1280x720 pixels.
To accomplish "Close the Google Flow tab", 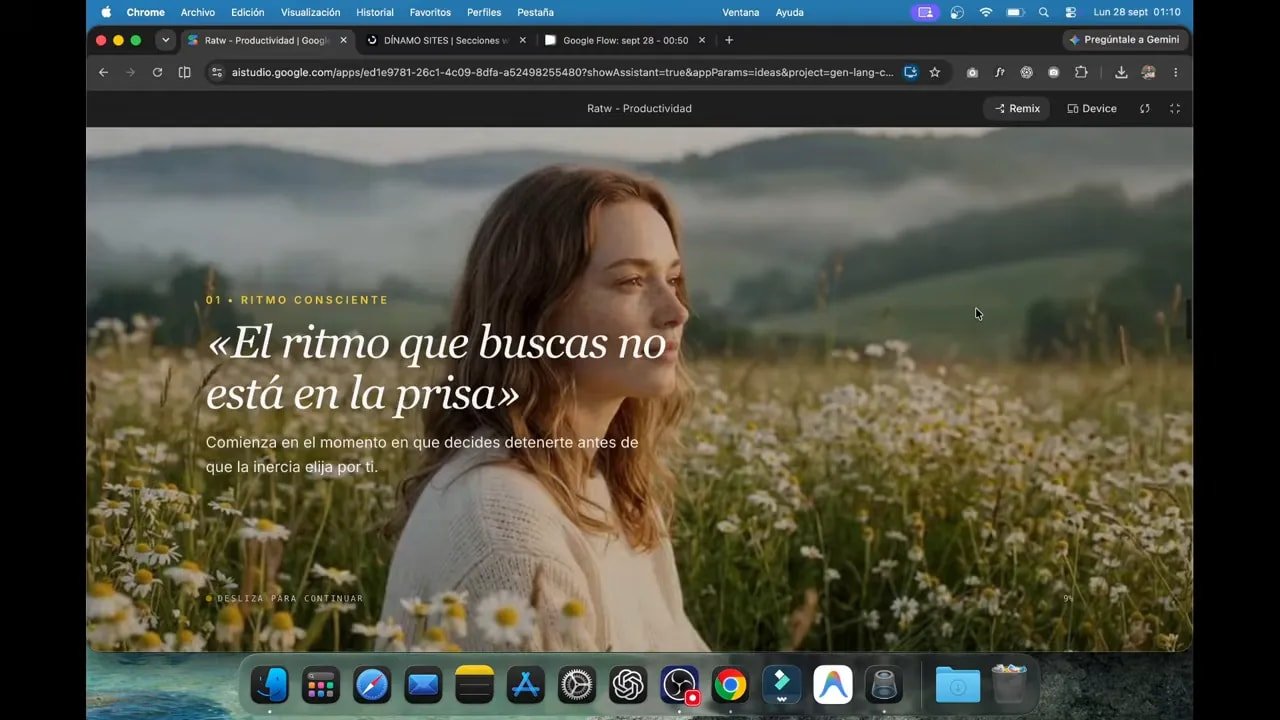I will pyautogui.click(x=702, y=40).
